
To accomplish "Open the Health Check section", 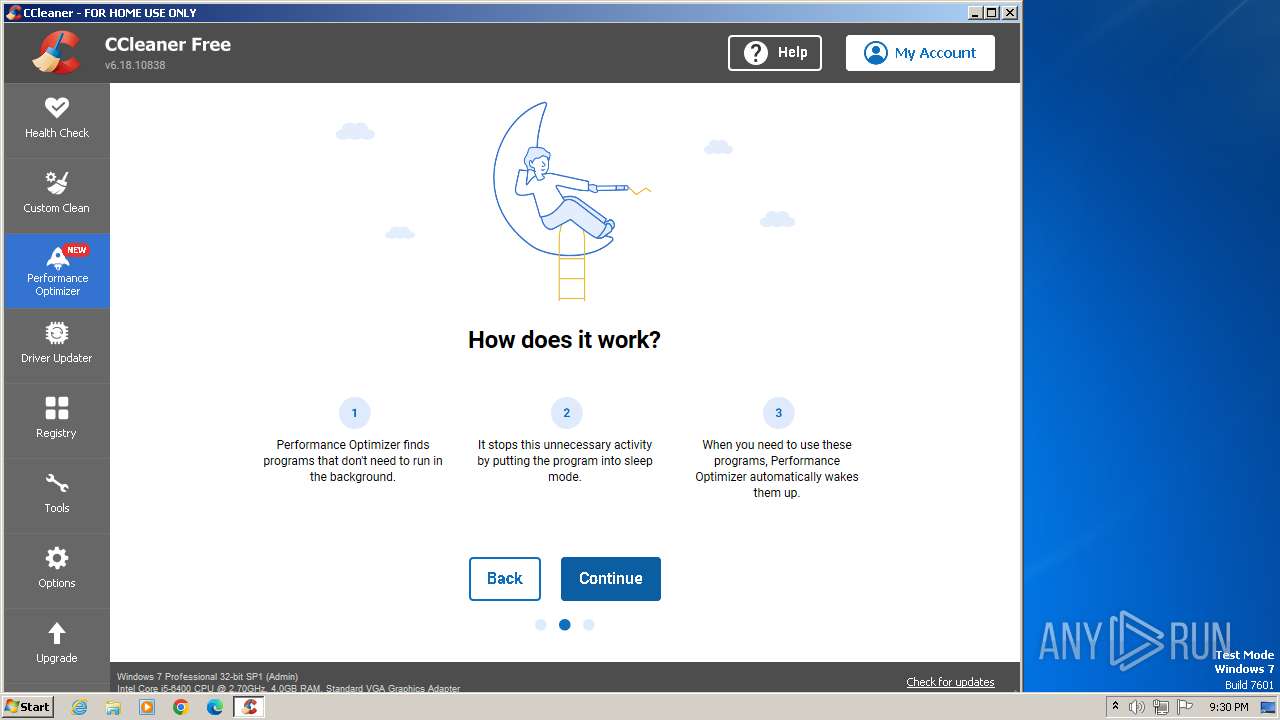I will (x=57, y=120).
